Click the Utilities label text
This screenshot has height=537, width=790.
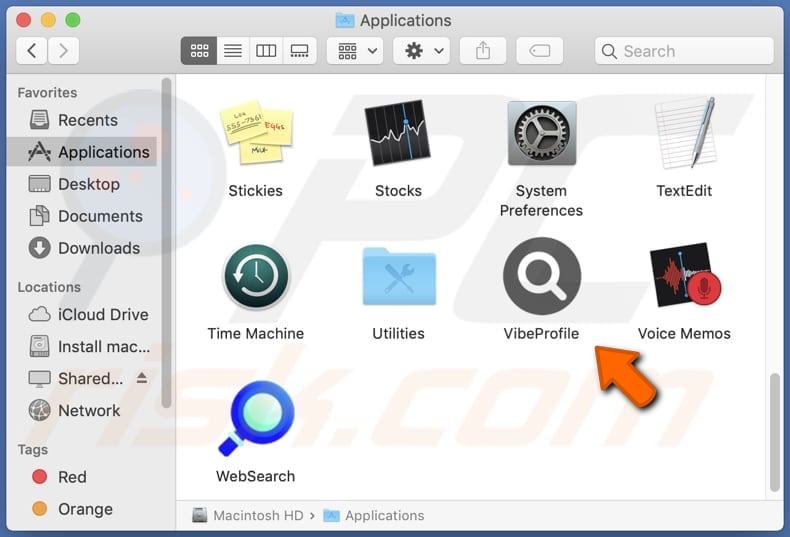coord(398,333)
